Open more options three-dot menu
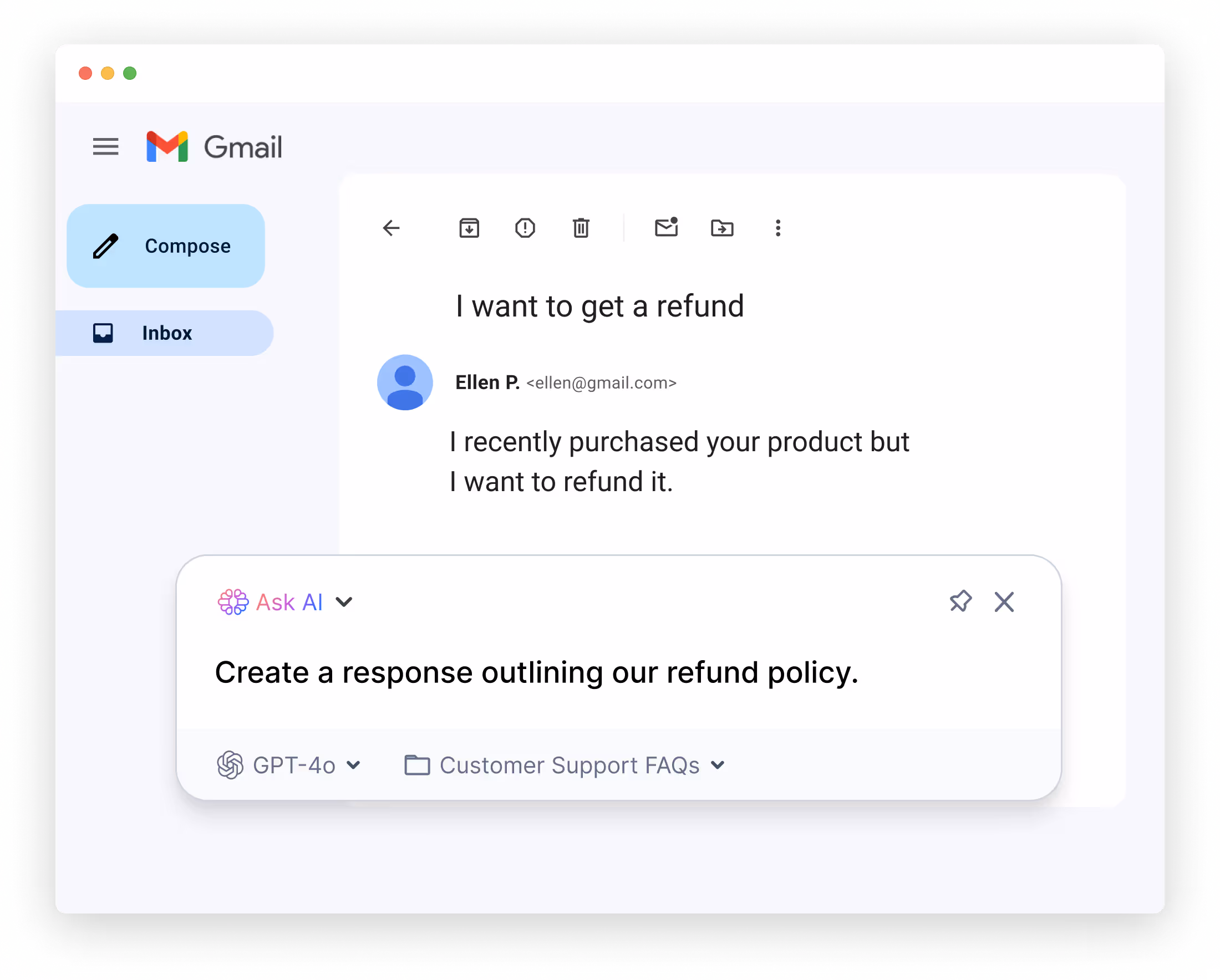The width and height of the screenshot is (1220, 980). click(778, 228)
